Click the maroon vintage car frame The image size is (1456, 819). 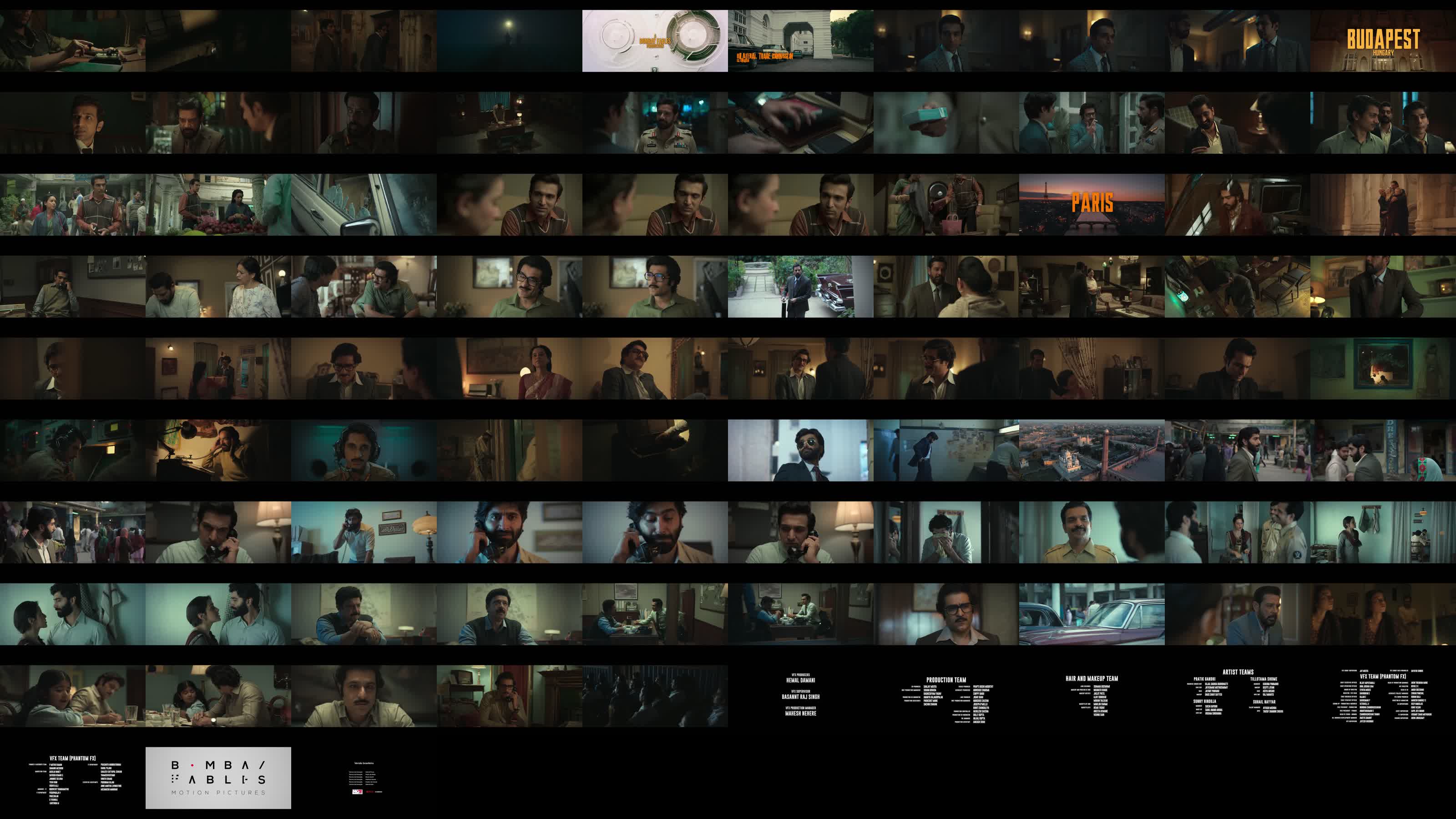[1092, 614]
